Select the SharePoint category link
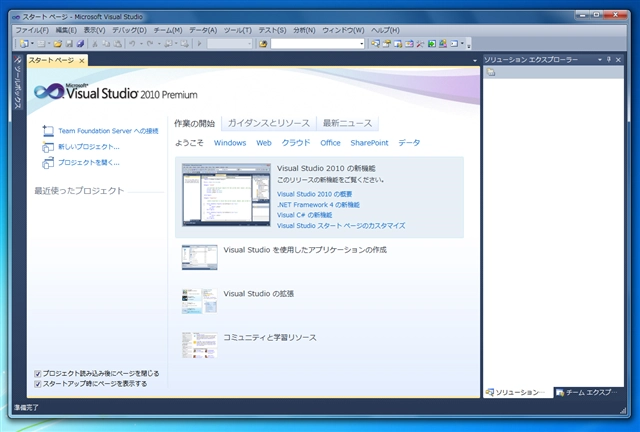The image size is (640, 432). 369,143
